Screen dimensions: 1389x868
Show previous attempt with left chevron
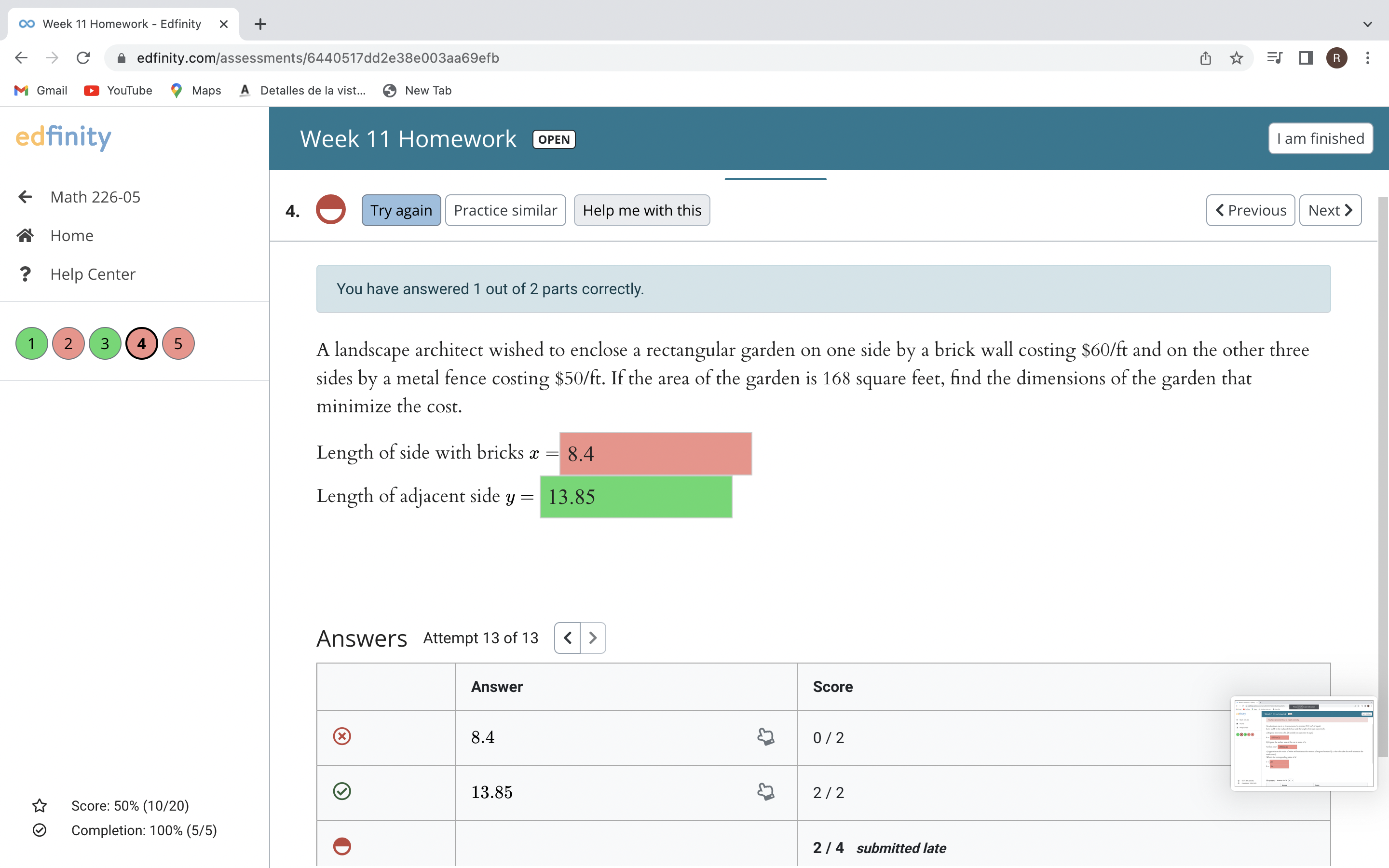(x=568, y=638)
